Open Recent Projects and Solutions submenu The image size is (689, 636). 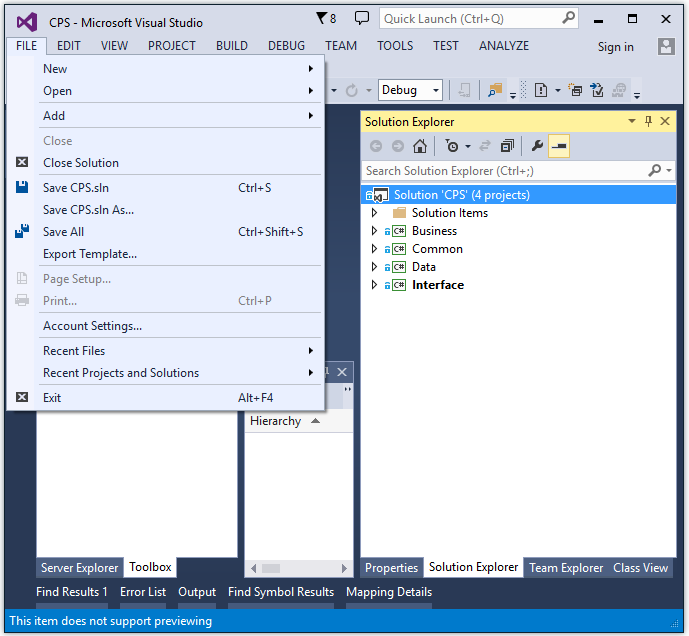[179, 373]
